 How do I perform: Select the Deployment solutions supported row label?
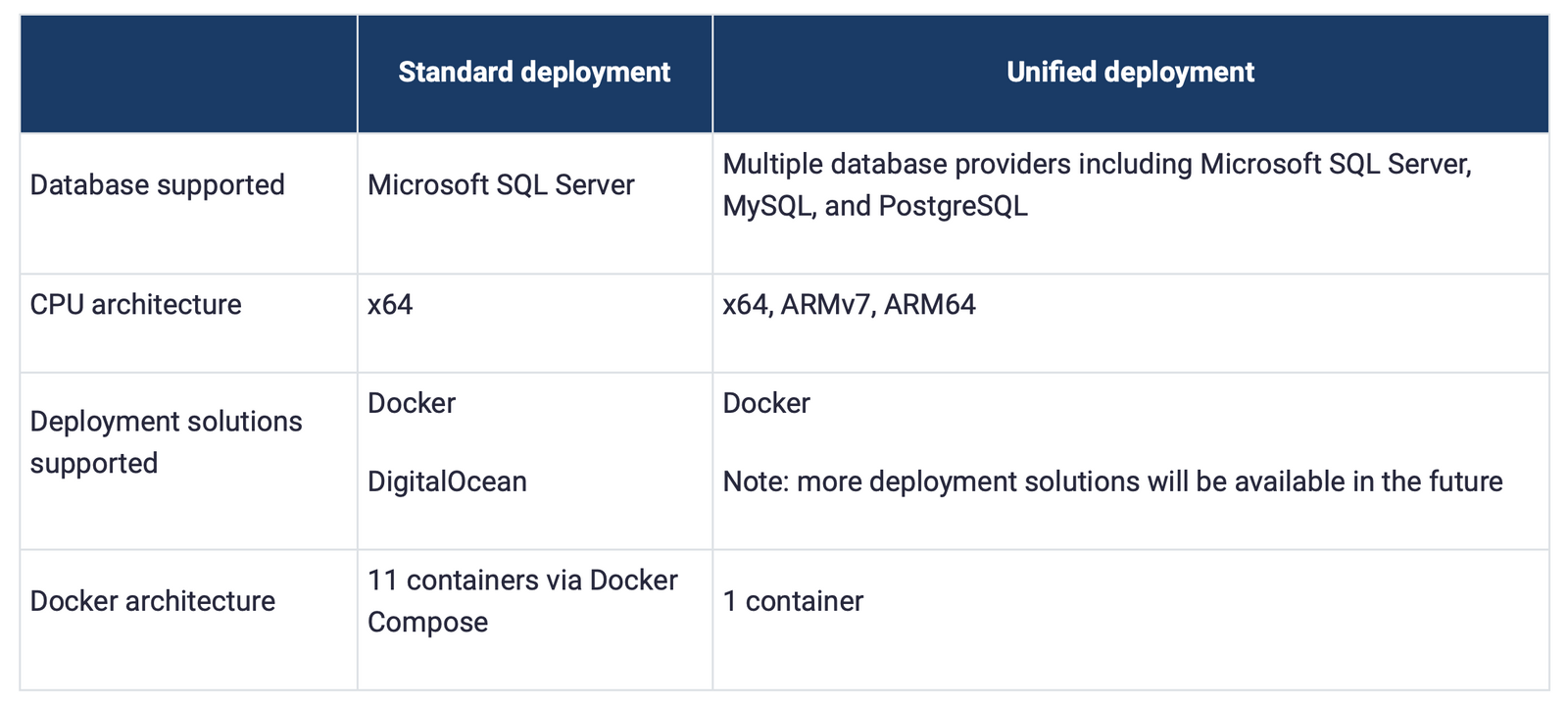click(x=166, y=442)
